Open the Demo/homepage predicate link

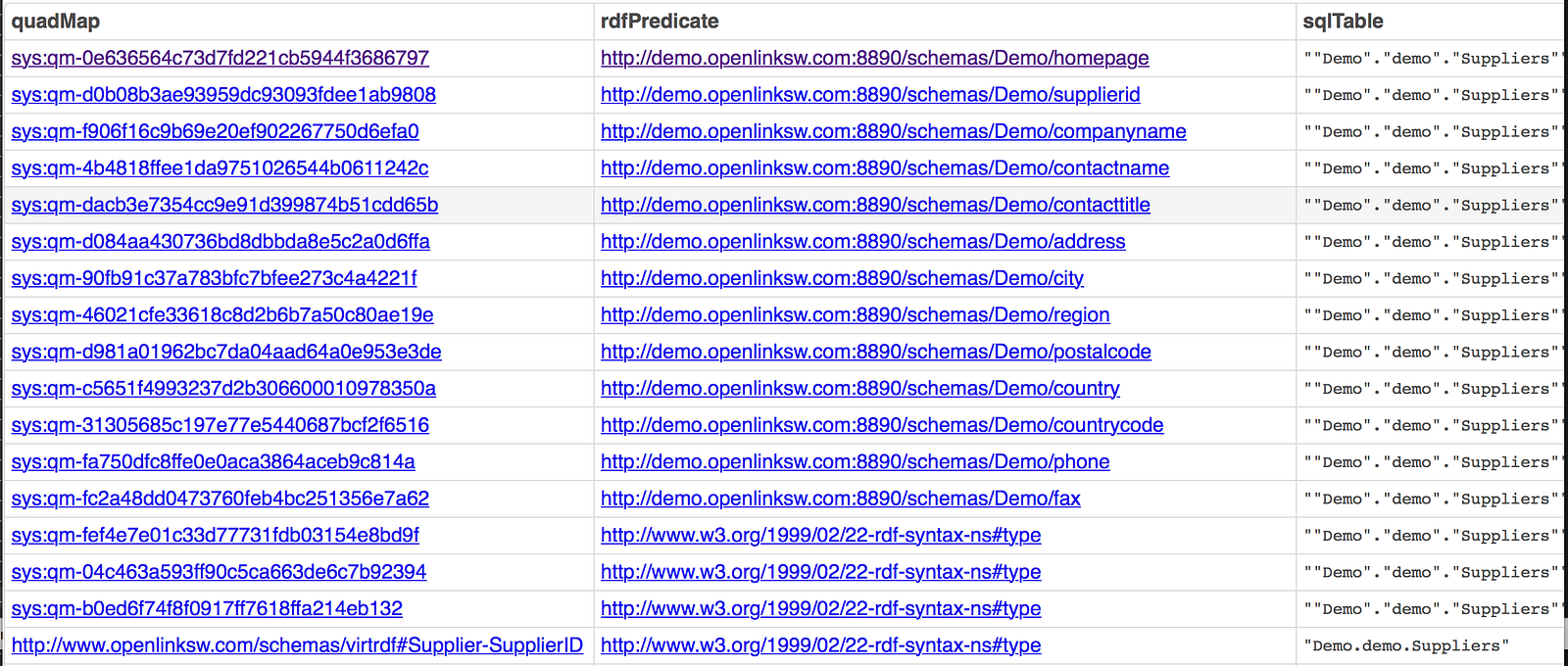coord(874,58)
